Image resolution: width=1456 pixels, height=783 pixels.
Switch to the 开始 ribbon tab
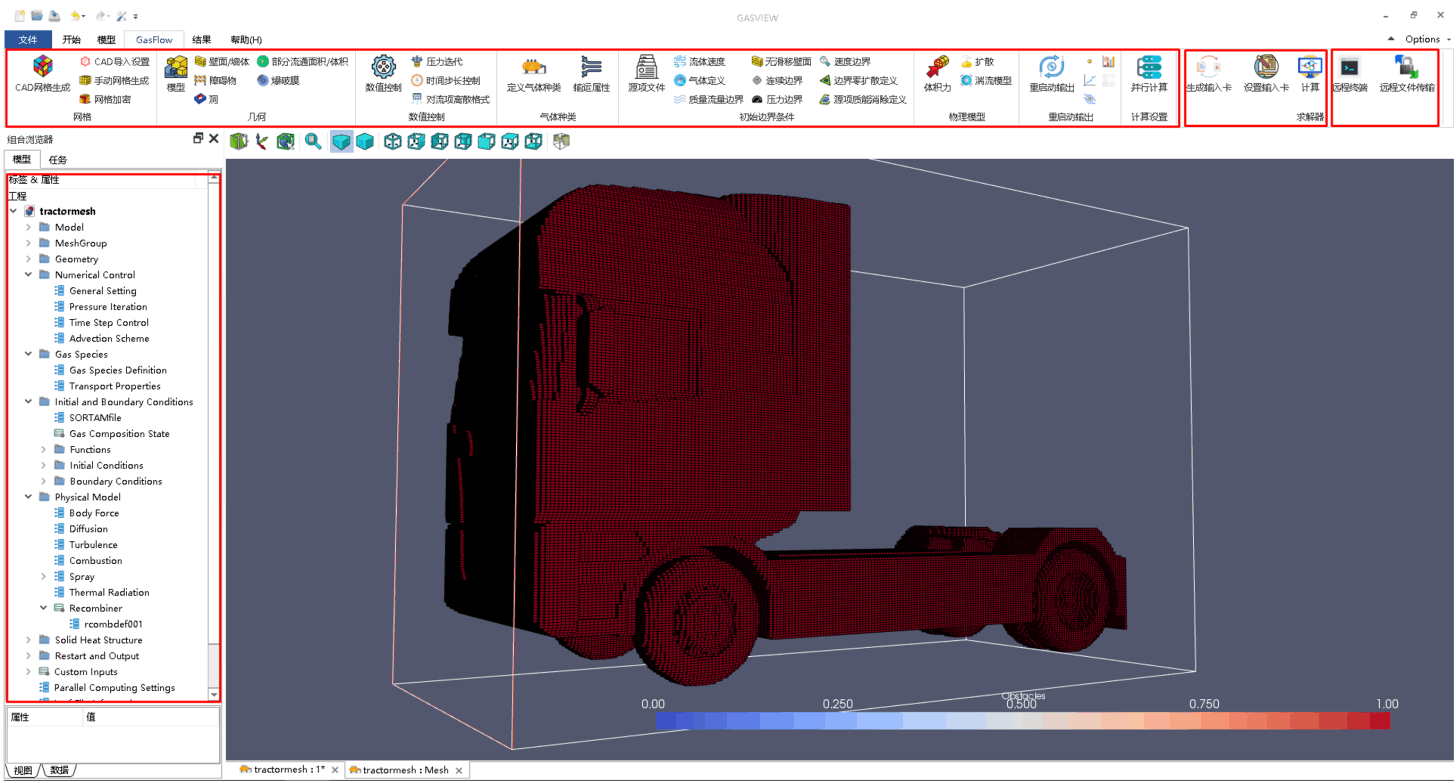[x=71, y=40]
